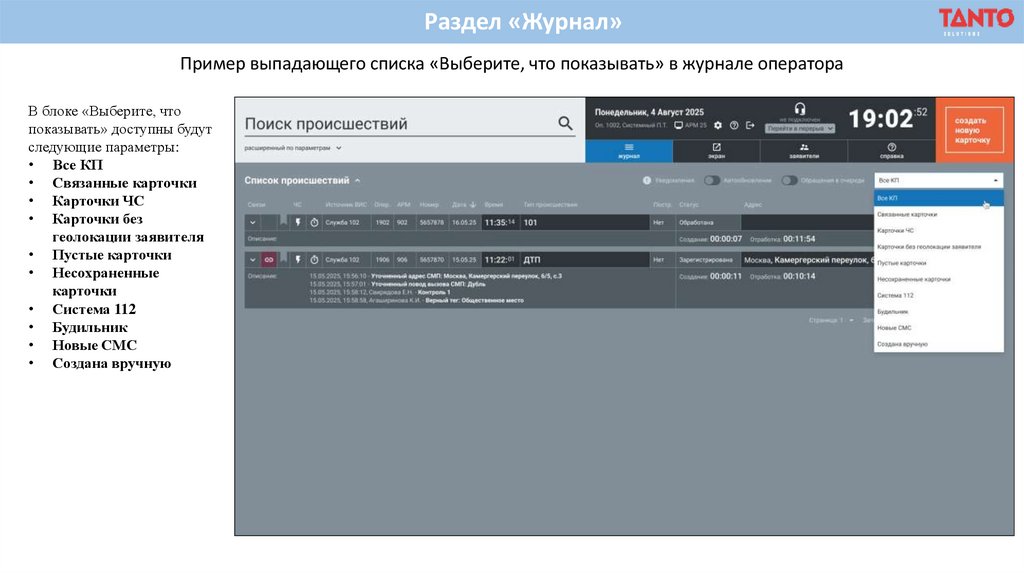Click address Москва, Камергерский переулок

pyautogui.click(x=808, y=260)
